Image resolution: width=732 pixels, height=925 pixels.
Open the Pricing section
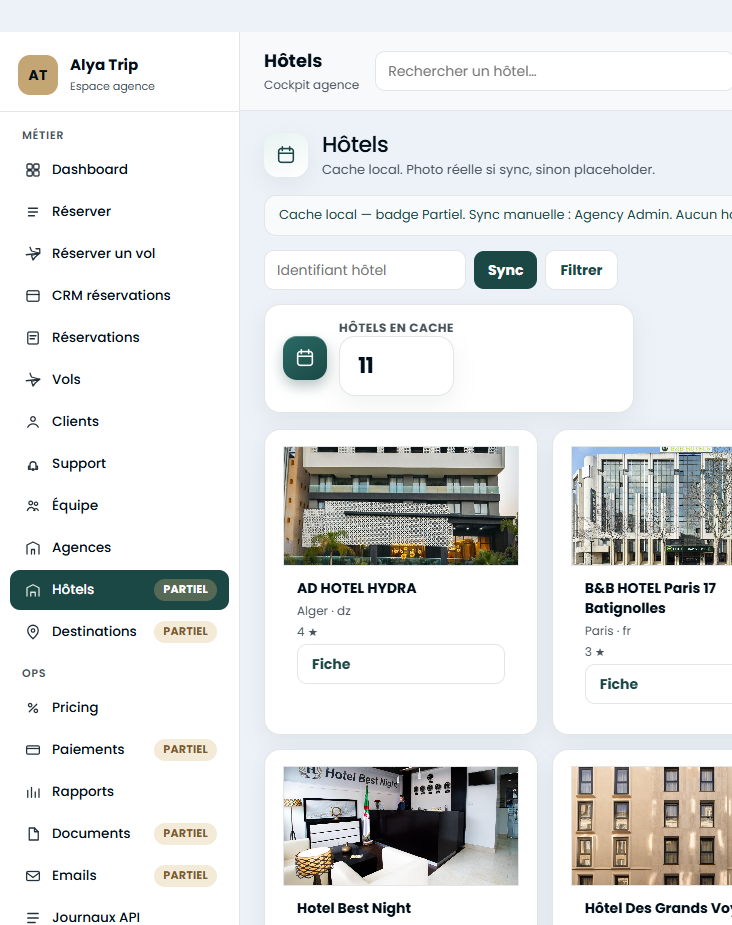(x=119, y=708)
